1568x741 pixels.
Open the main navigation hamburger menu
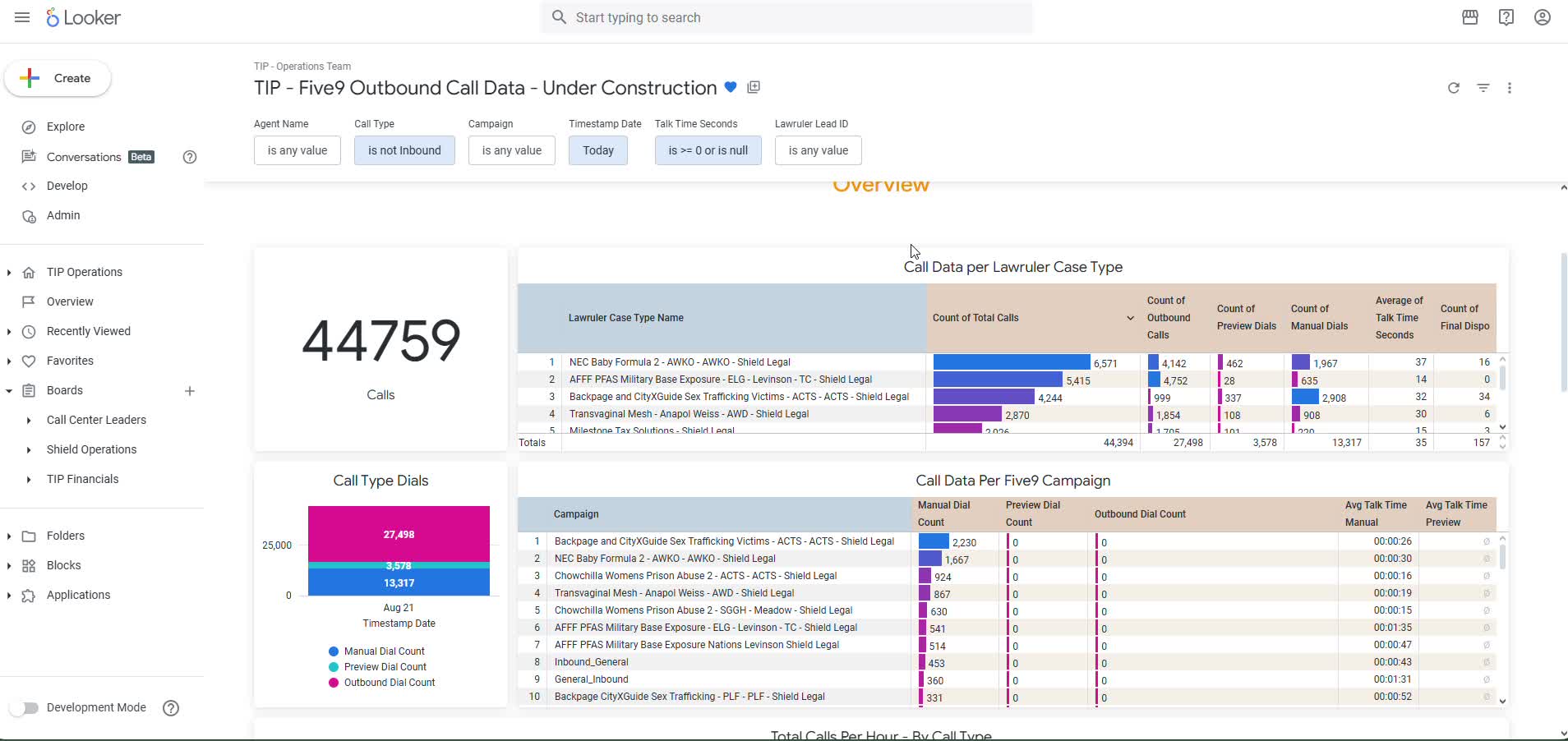click(22, 17)
